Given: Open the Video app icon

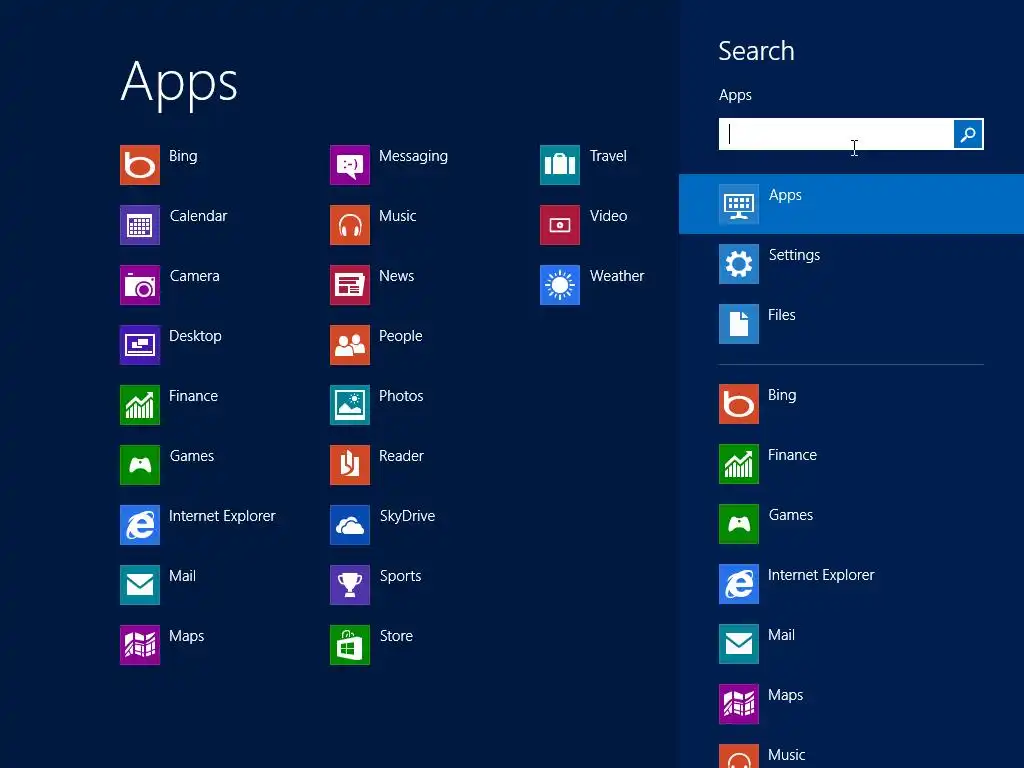Looking at the screenshot, I should [x=560, y=225].
